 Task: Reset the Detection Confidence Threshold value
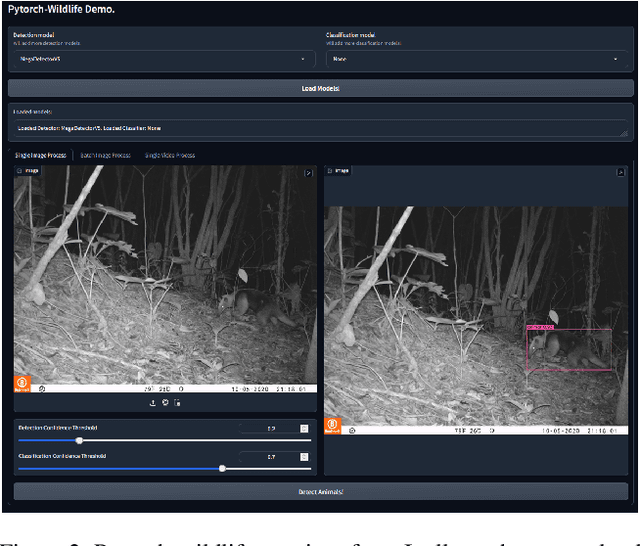click(304, 428)
